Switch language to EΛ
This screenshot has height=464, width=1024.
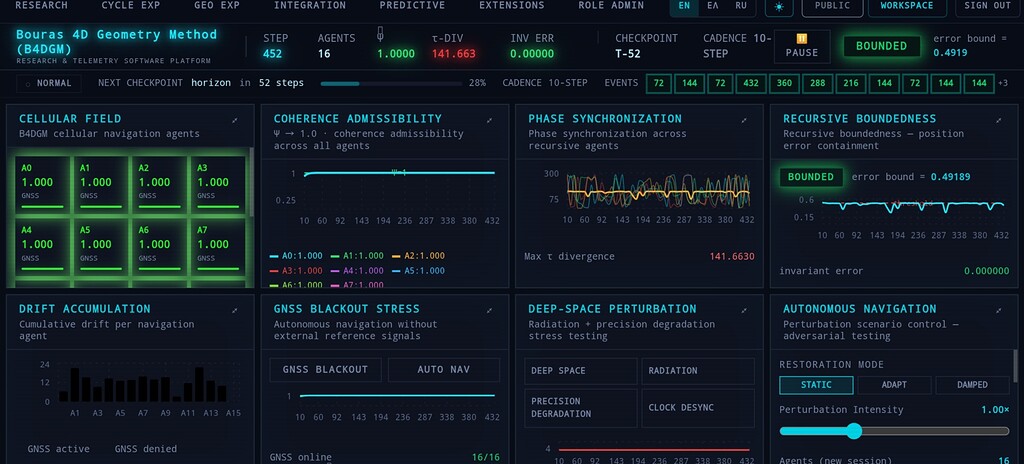click(712, 6)
